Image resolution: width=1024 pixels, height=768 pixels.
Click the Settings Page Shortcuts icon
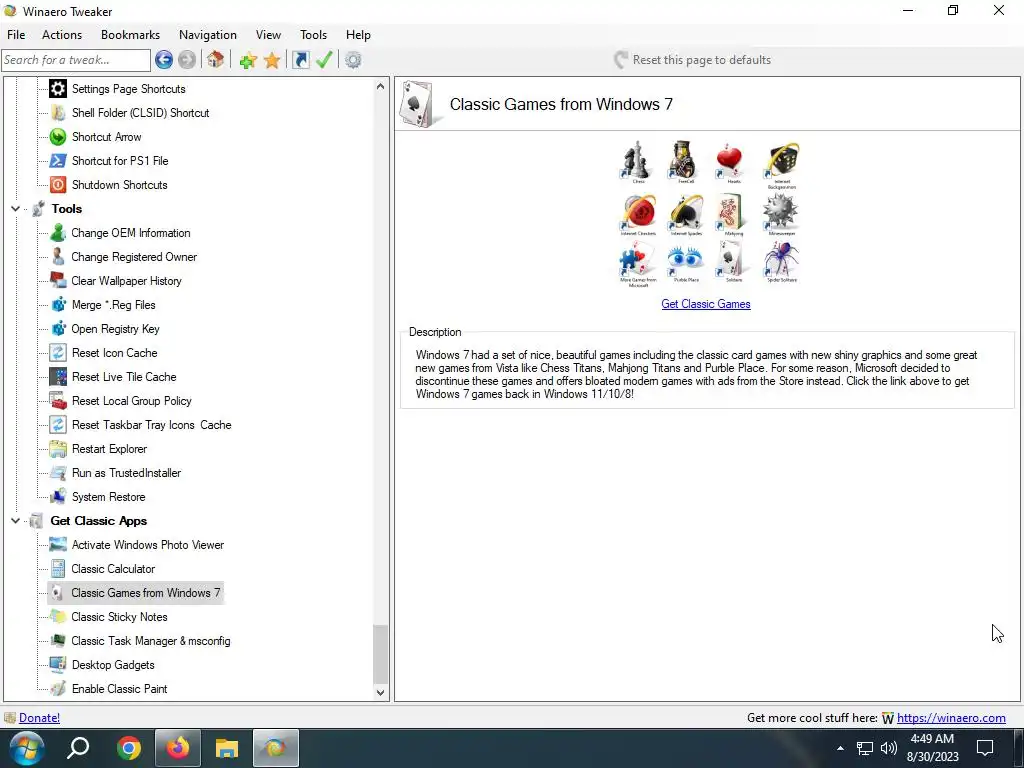tap(58, 89)
